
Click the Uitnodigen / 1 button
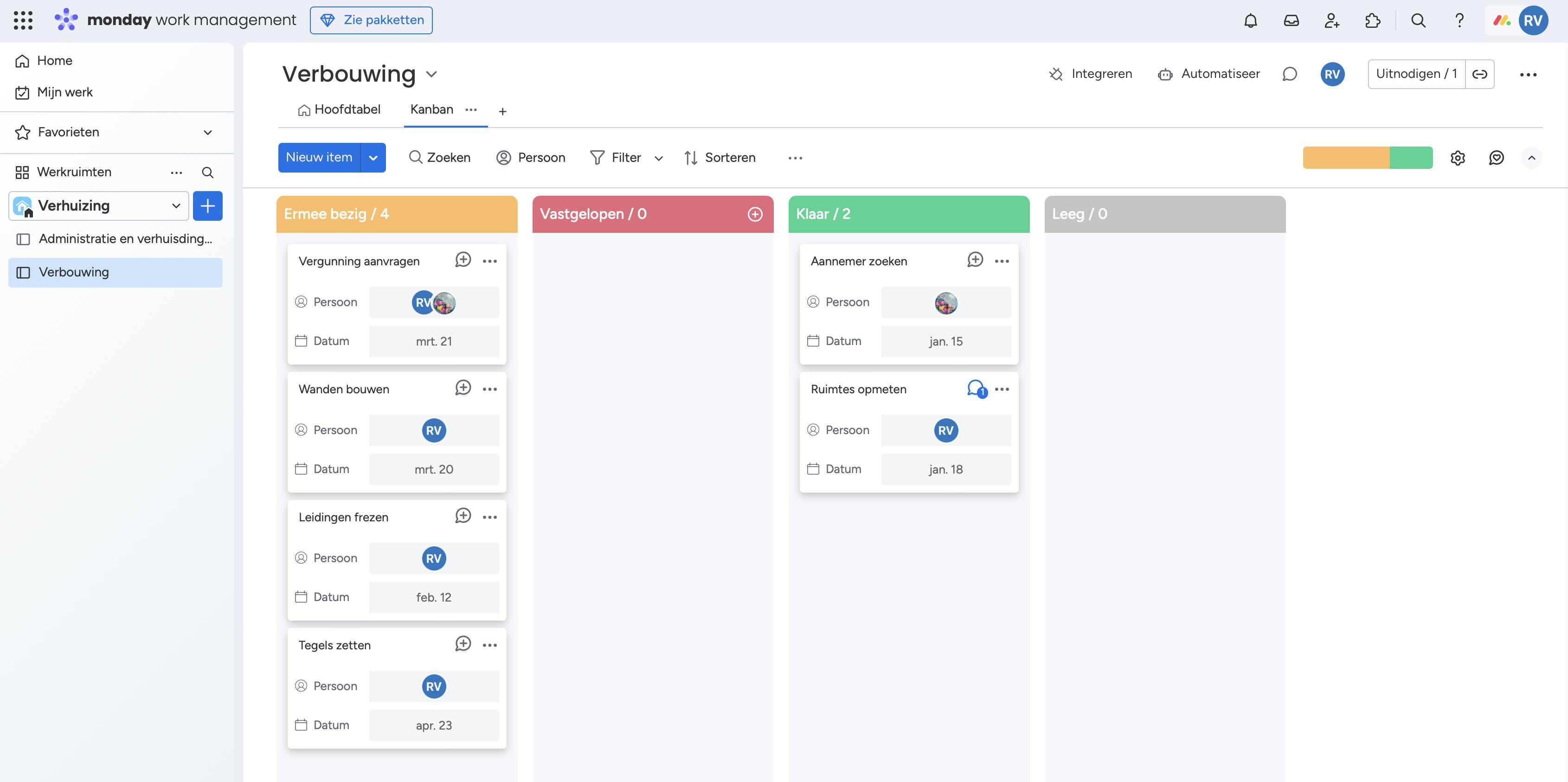[1416, 74]
